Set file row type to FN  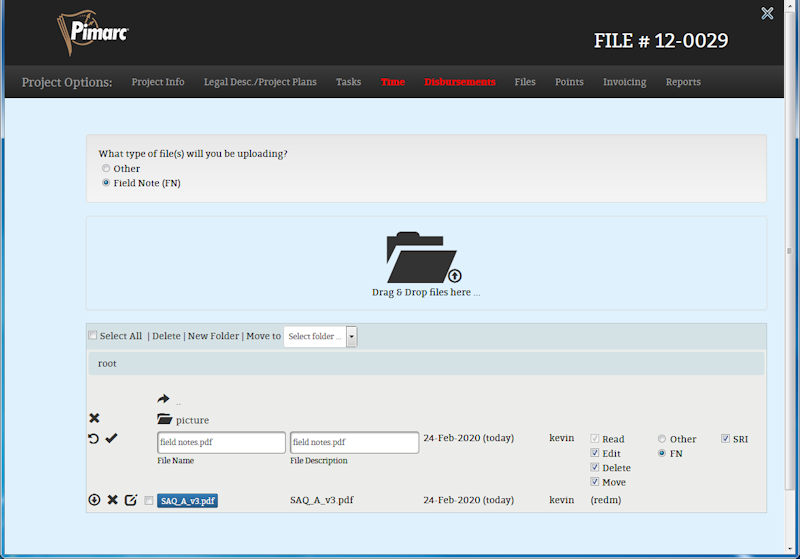pos(662,452)
